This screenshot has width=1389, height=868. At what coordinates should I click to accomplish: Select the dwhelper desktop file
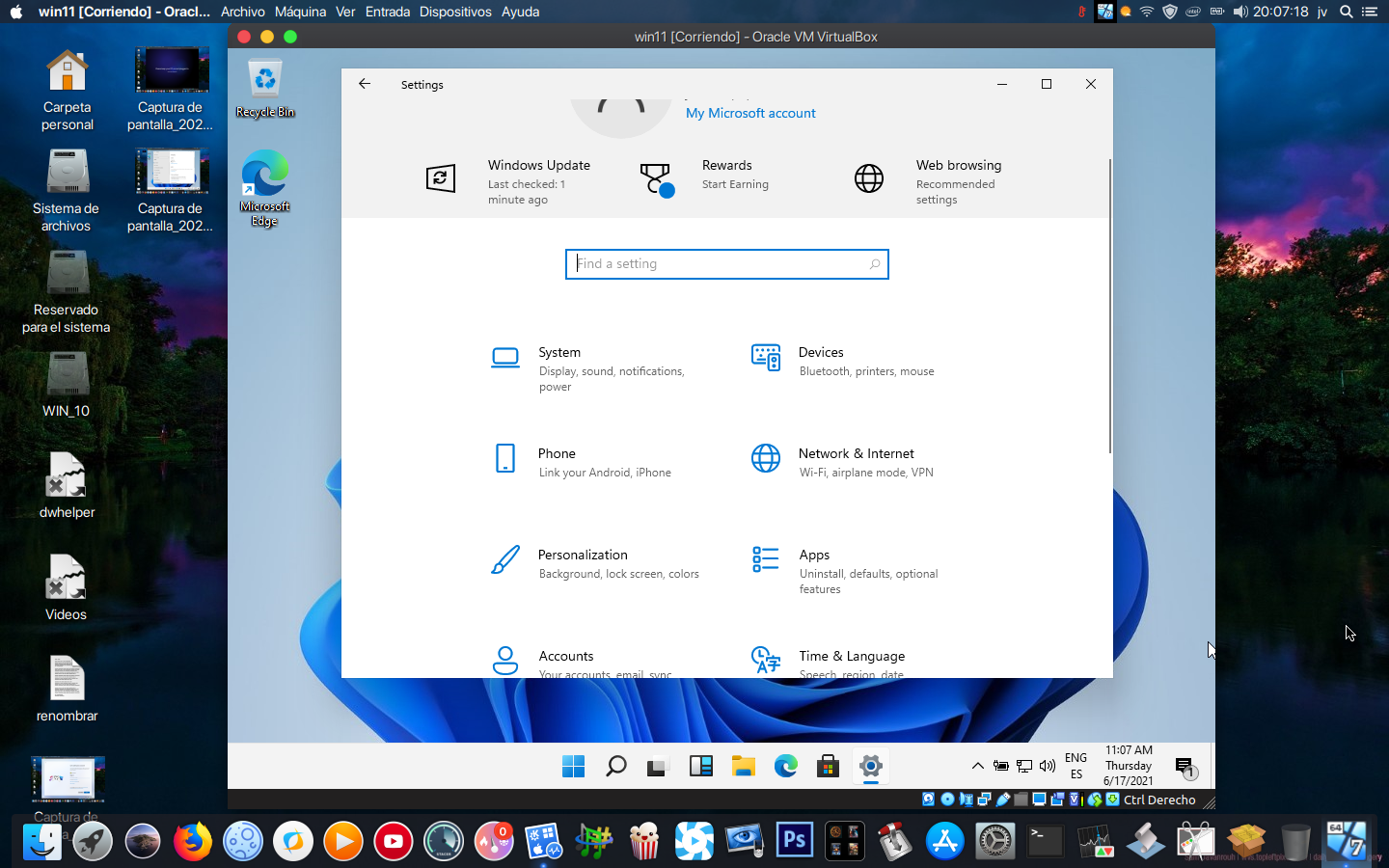67,485
